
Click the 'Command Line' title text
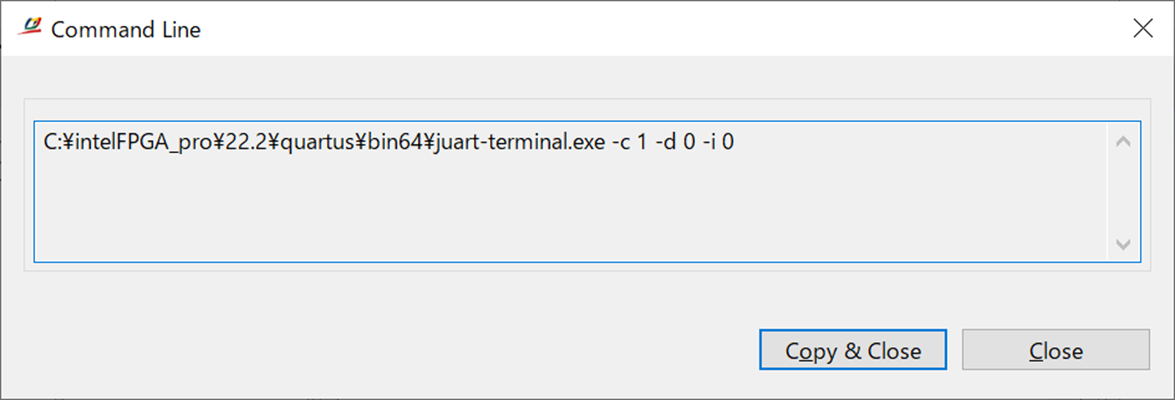point(126,30)
